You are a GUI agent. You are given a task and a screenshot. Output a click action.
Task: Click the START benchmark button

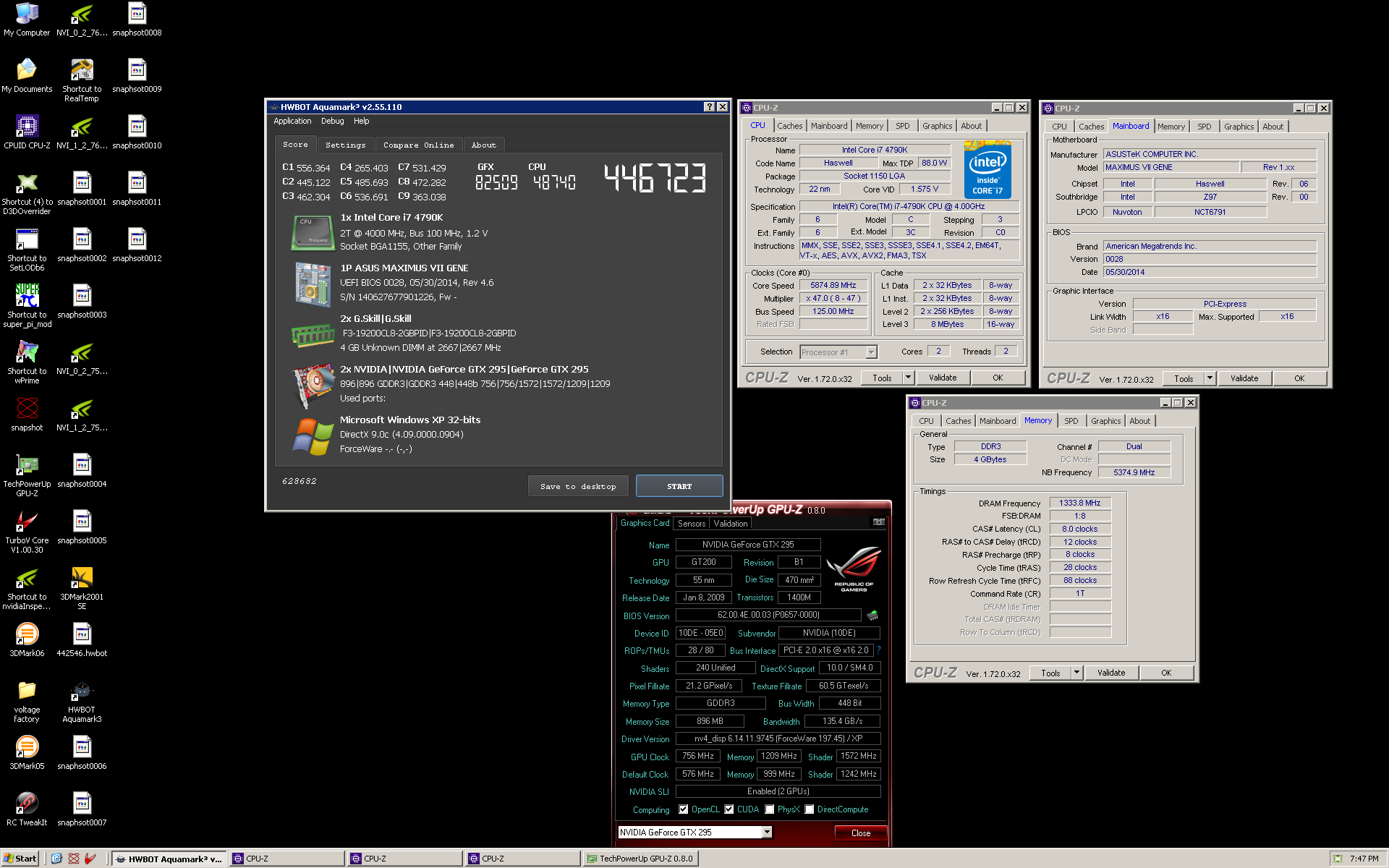pyautogui.click(x=679, y=486)
